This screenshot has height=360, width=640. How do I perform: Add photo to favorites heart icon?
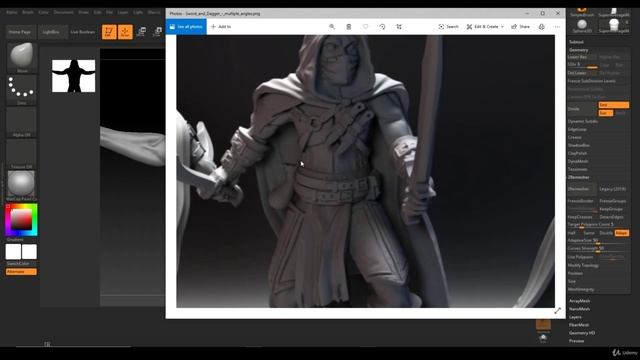(365, 27)
